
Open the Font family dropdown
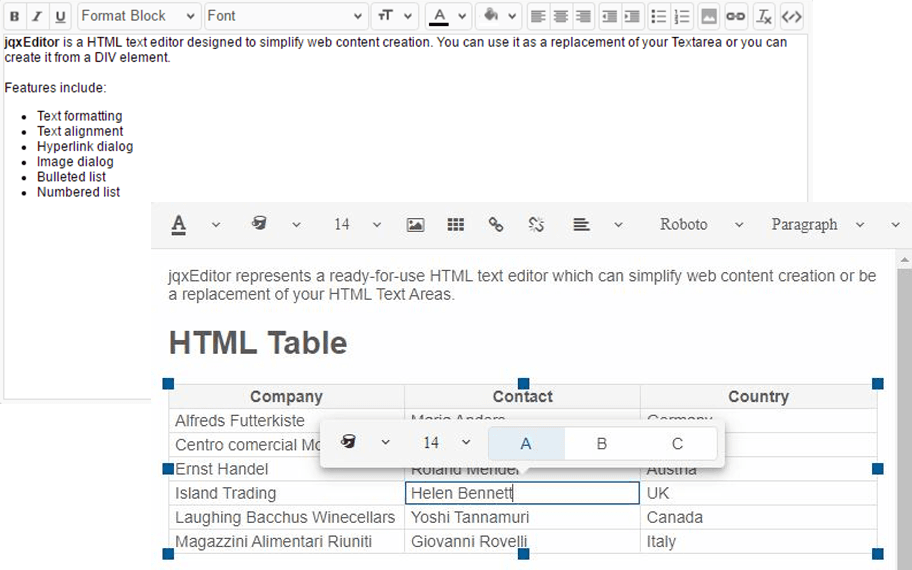[x=286, y=16]
